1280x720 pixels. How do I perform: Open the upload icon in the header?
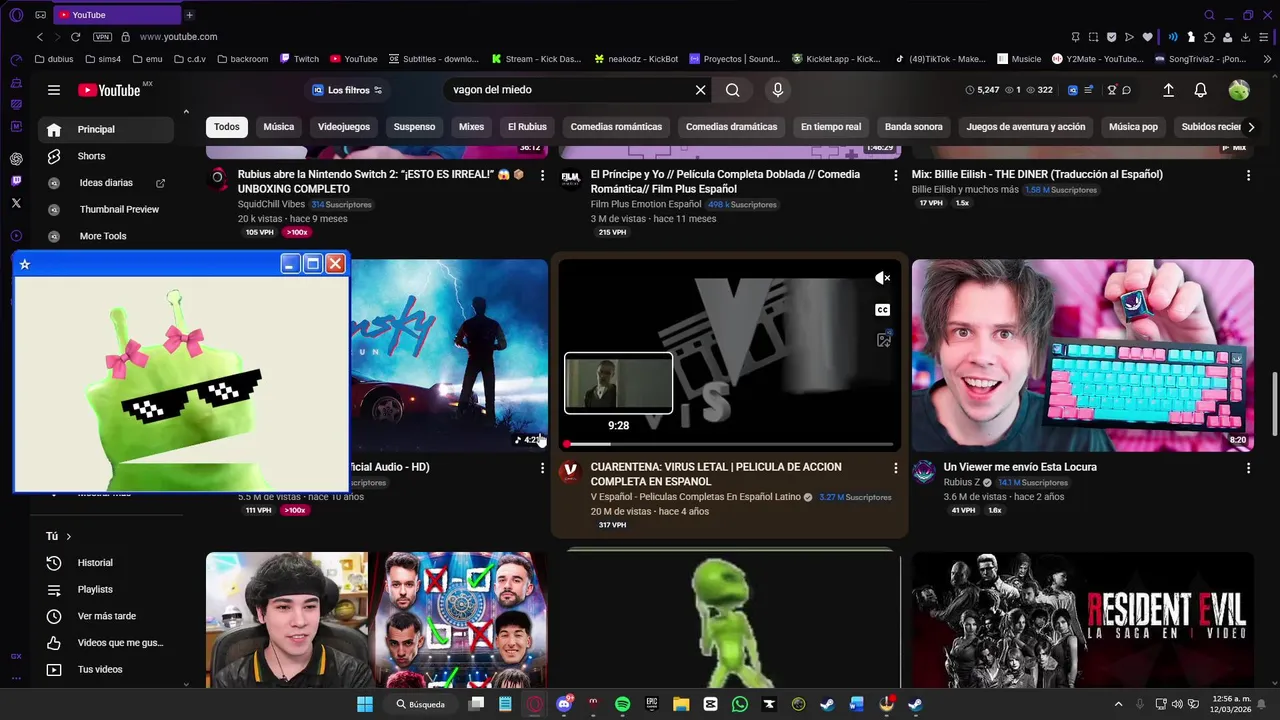1168,90
